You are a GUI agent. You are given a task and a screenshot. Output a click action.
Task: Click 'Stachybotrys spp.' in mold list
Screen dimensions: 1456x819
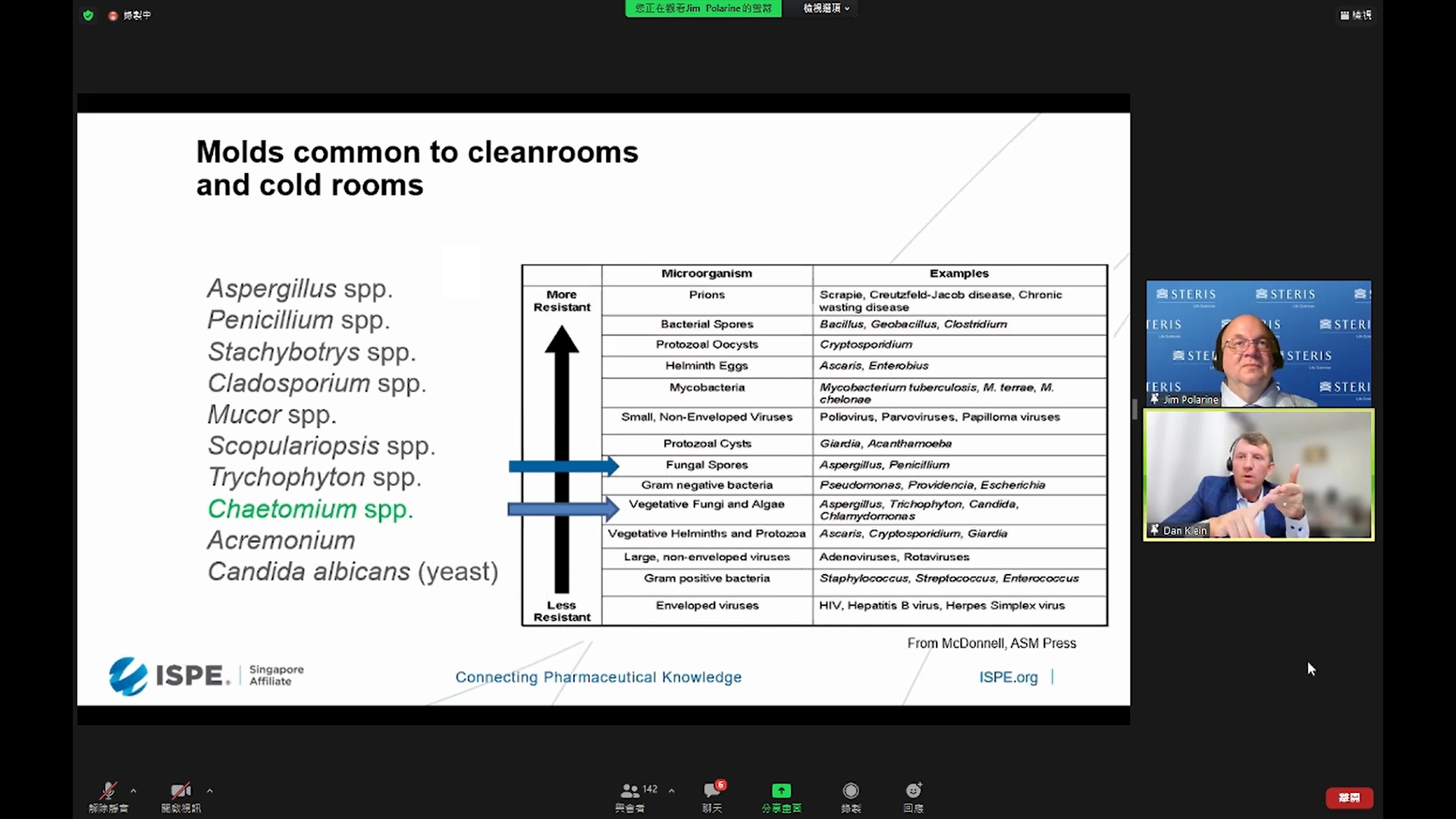(x=312, y=352)
